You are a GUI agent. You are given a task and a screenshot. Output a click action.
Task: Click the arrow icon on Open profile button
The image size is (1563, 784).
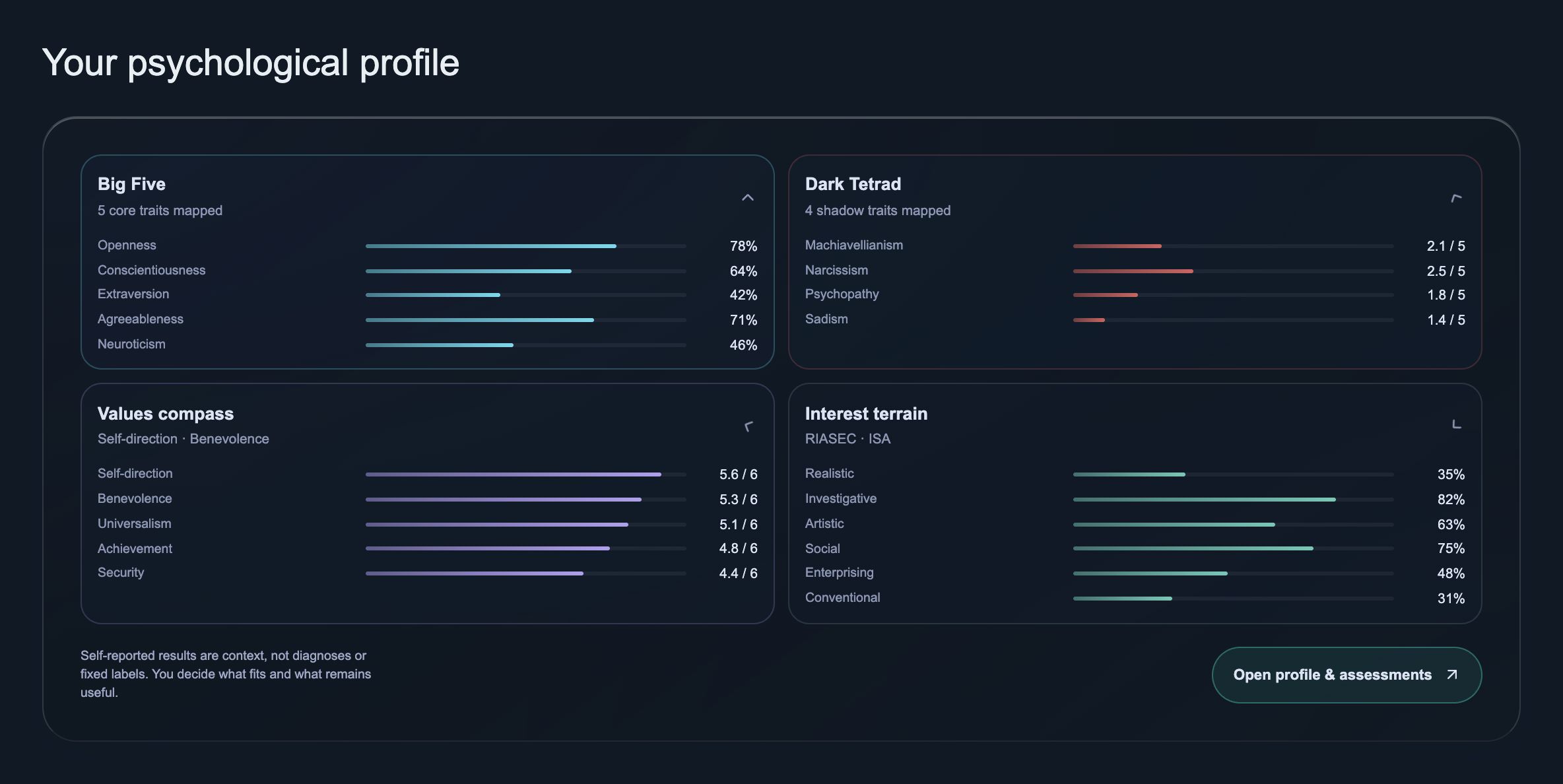click(x=1451, y=674)
